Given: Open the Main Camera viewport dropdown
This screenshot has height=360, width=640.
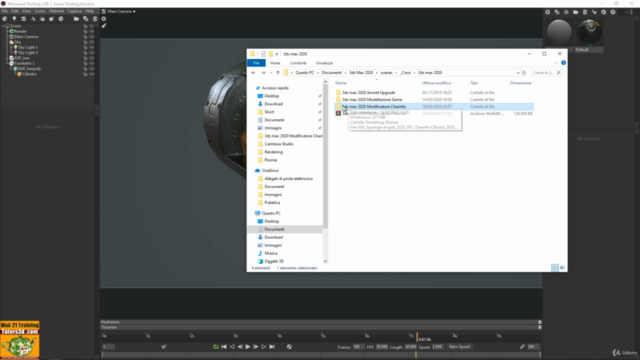Looking at the screenshot, I should click(119, 11).
